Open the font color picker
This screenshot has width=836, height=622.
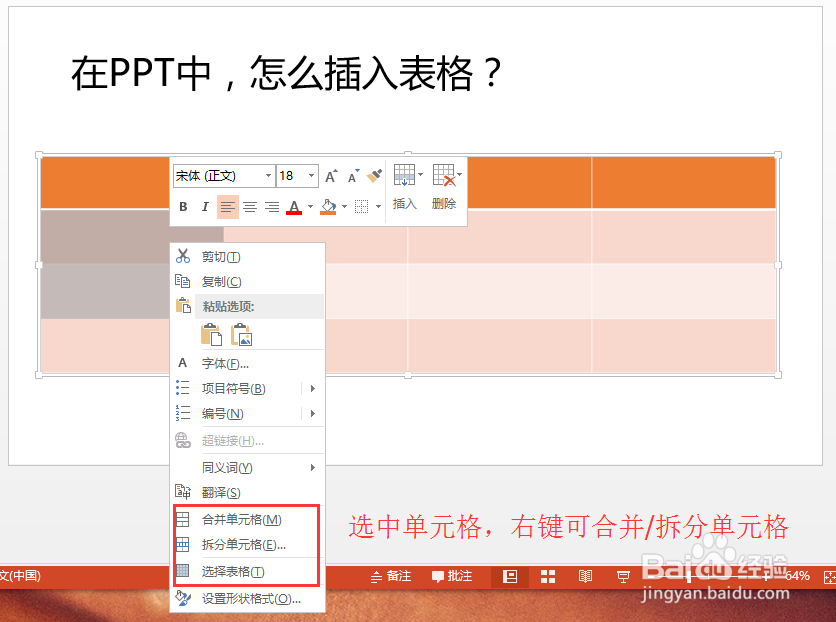point(293,206)
